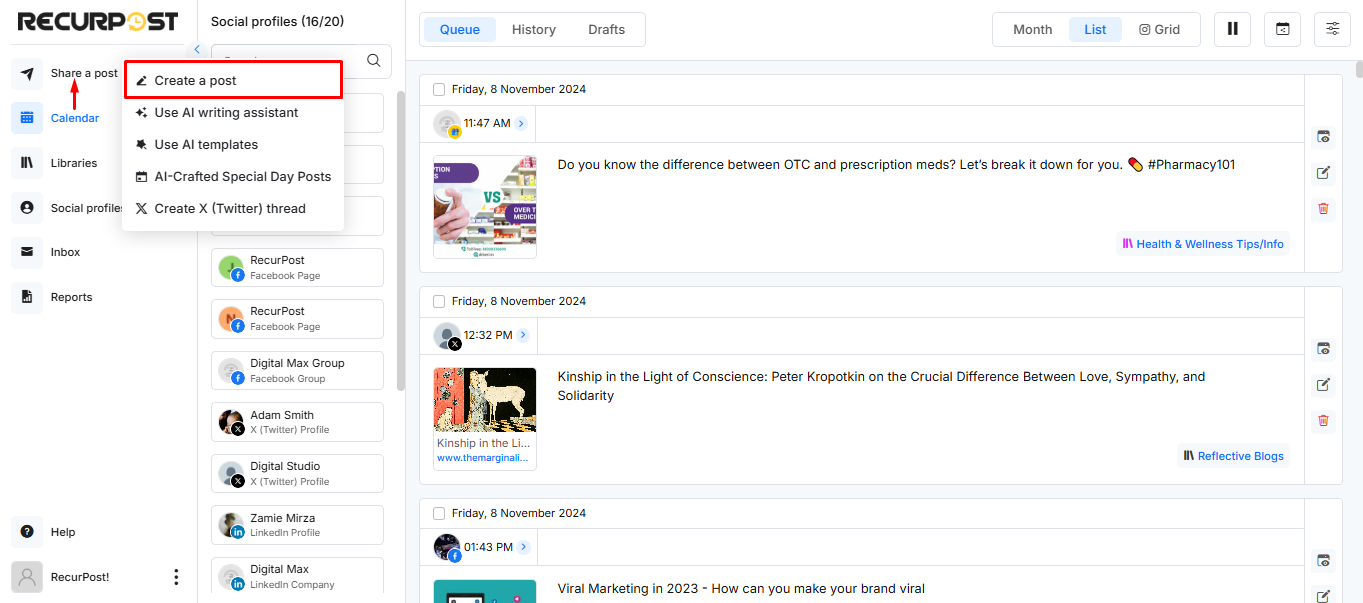The width and height of the screenshot is (1363, 603).
Task: Select the RecurPost Facebook Page with green avatar
Action: (x=297, y=267)
